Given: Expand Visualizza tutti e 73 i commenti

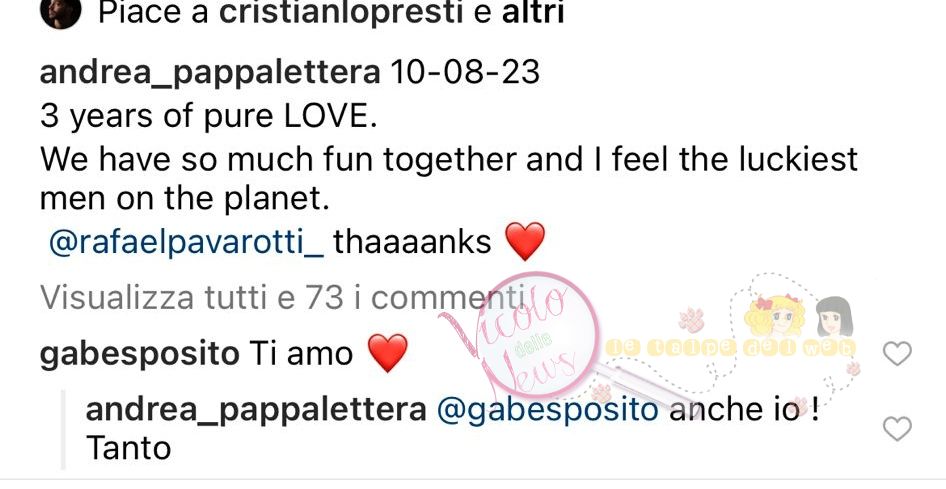Looking at the screenshot, I should pos(281,297).
